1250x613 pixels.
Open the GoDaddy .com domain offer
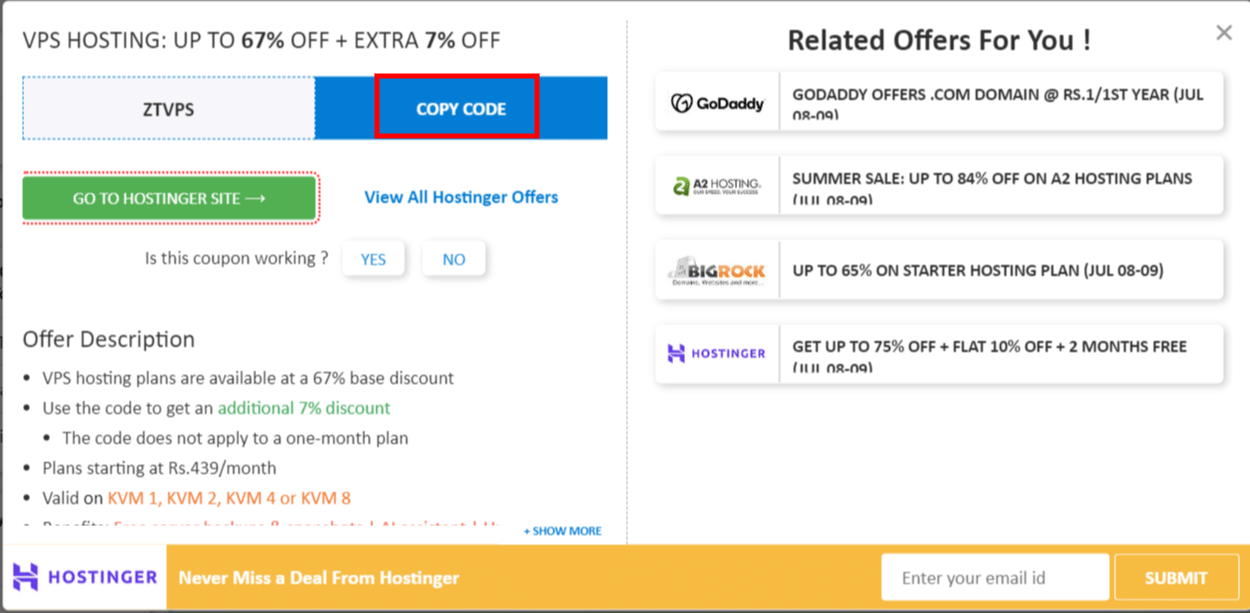click(x=1000, y=101)
